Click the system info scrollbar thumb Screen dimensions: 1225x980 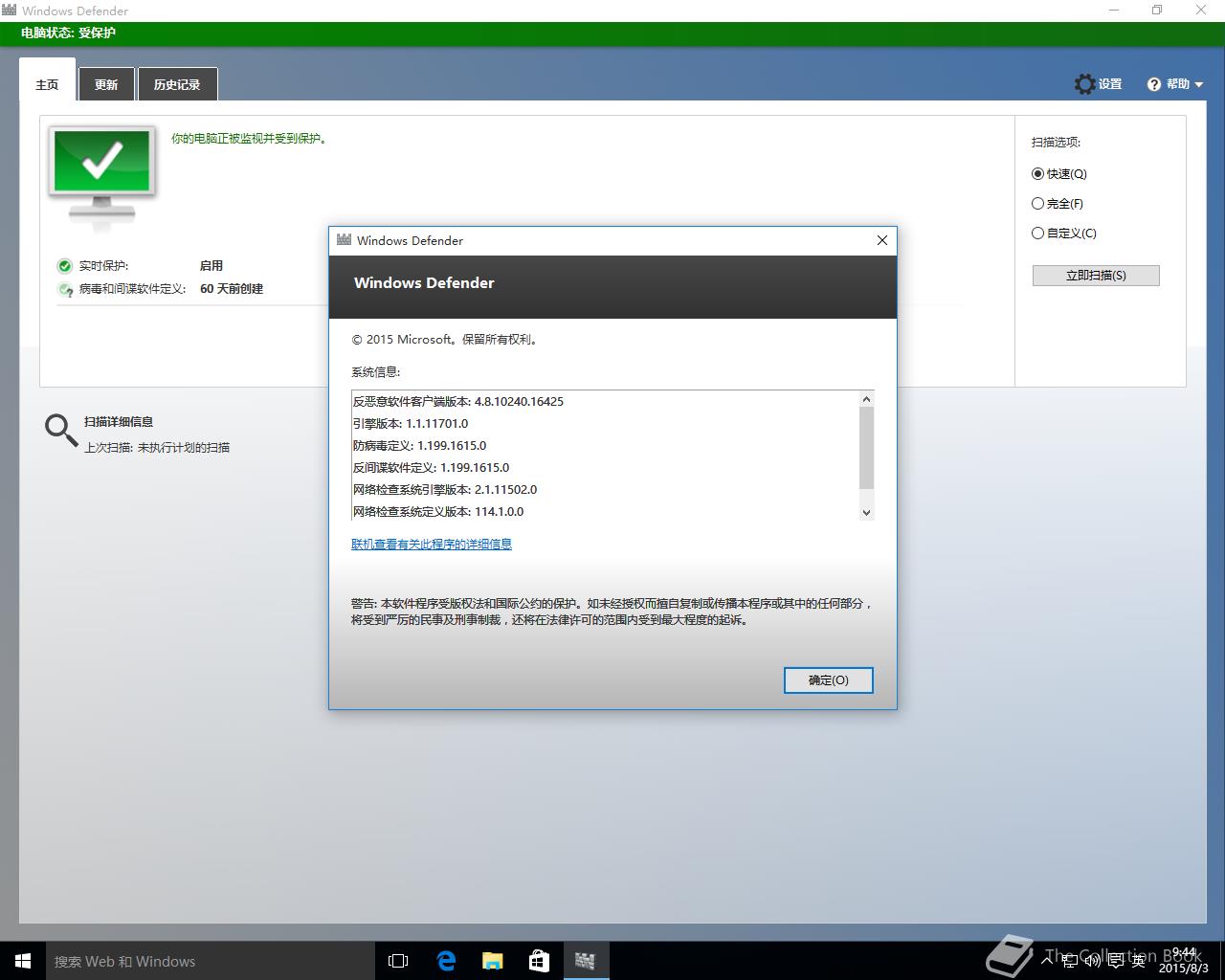click(866, 448)
